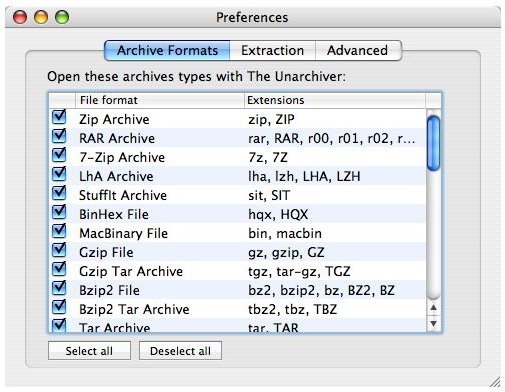Viewport: 505px width, 392px height.
Task: Uncheck the Zip Archive checkbox
Action: 59,117
